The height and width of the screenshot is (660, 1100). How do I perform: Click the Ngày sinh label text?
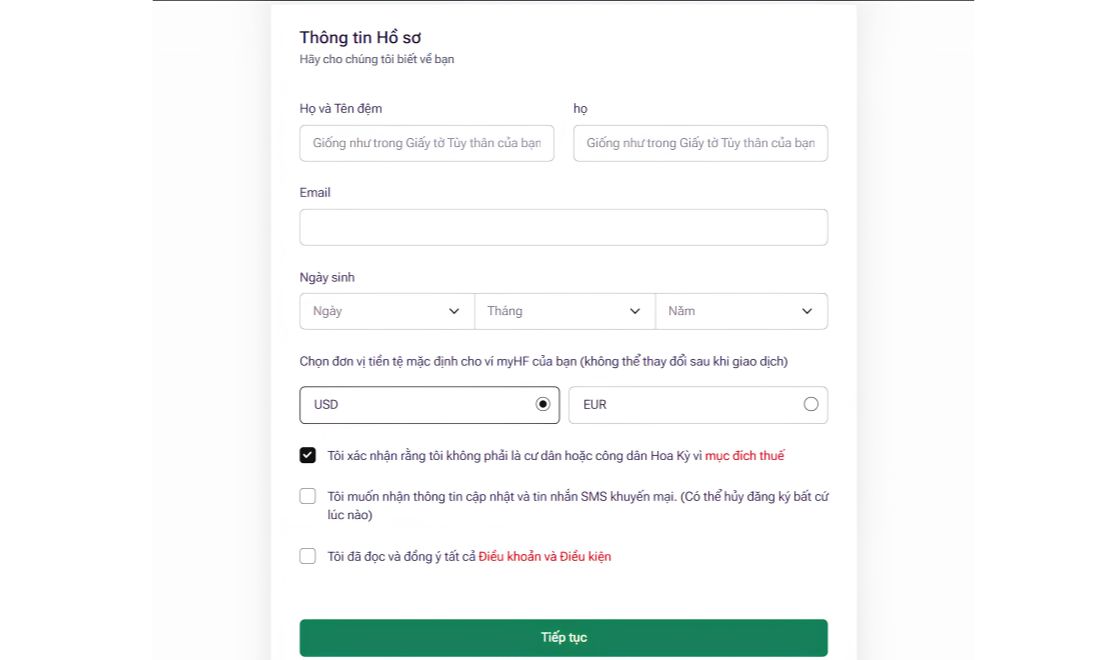click(327, 277)
